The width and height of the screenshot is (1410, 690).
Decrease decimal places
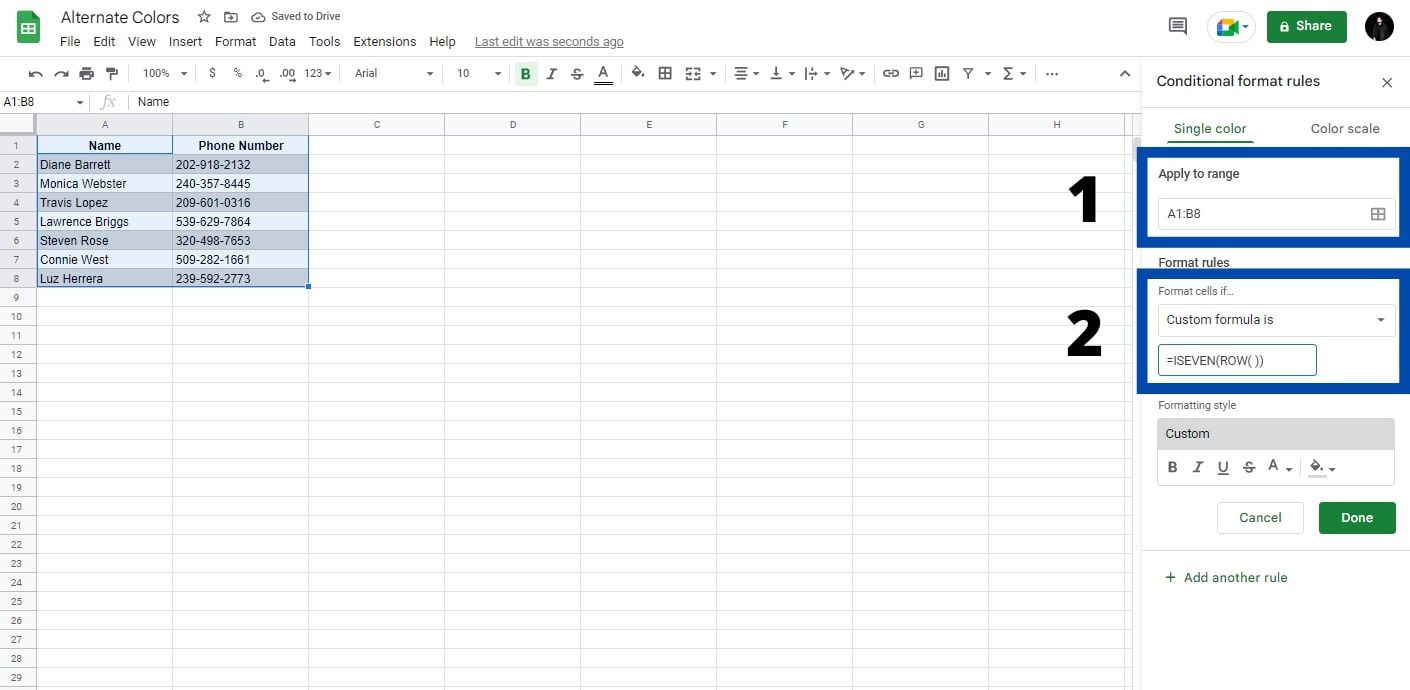261,73
